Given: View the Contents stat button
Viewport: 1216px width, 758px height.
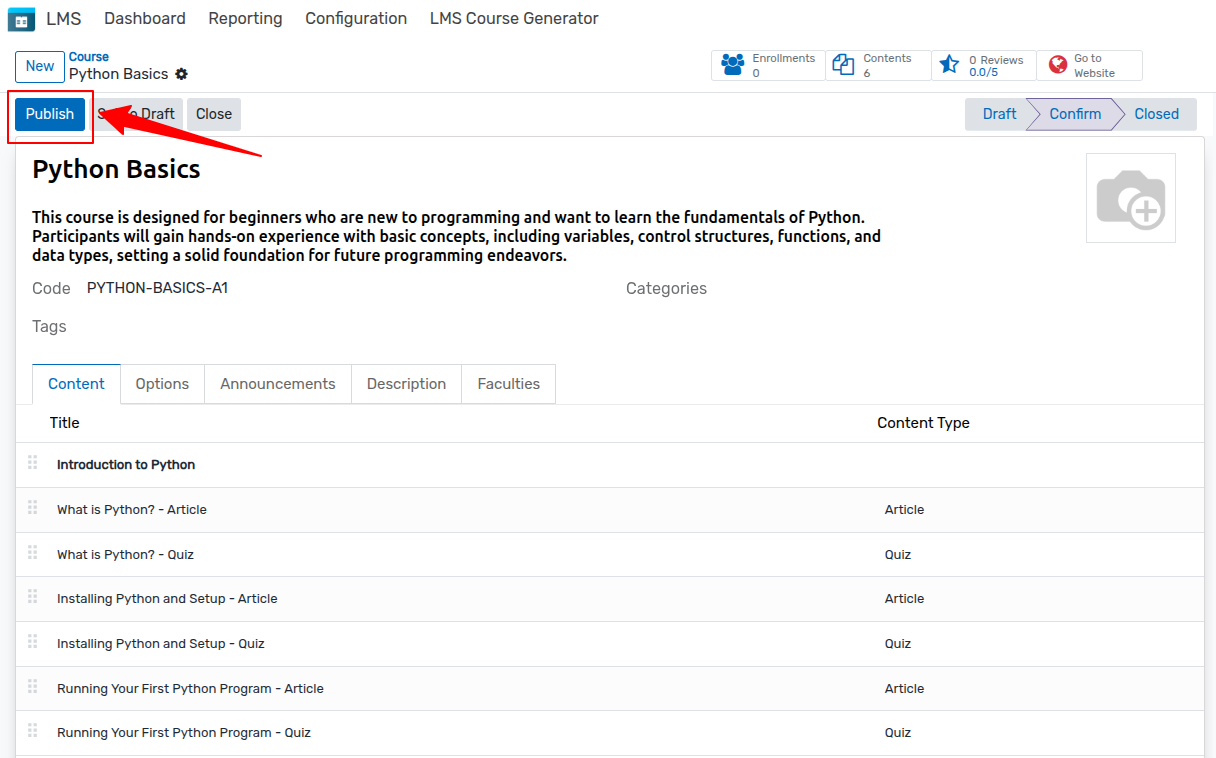Looking at the screenshot, I should coord(878,65).
